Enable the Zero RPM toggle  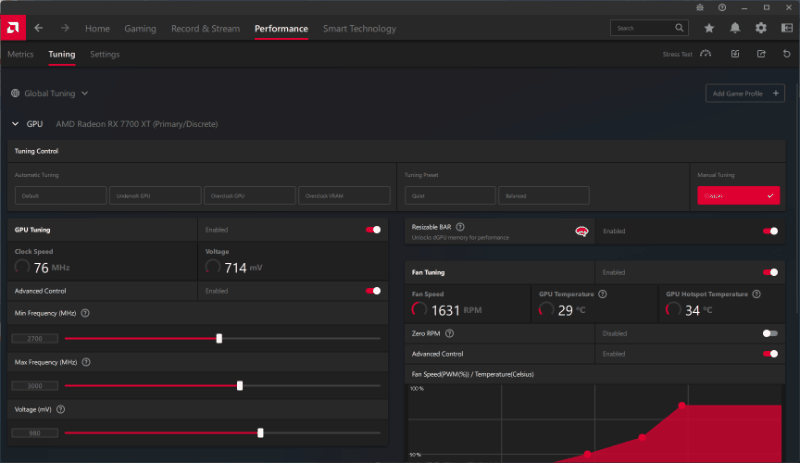click(x=770, y=333)
